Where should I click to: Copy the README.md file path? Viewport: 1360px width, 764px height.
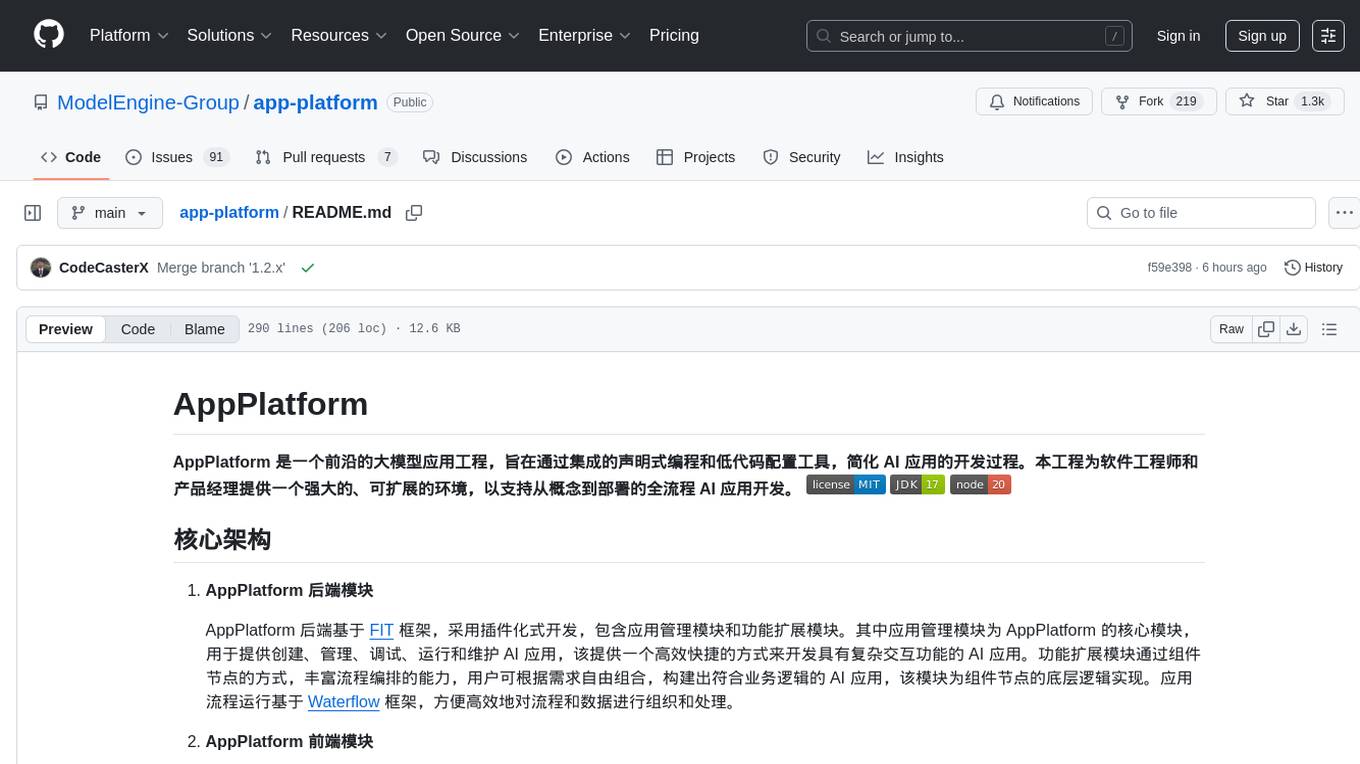(x=413, y=213)
